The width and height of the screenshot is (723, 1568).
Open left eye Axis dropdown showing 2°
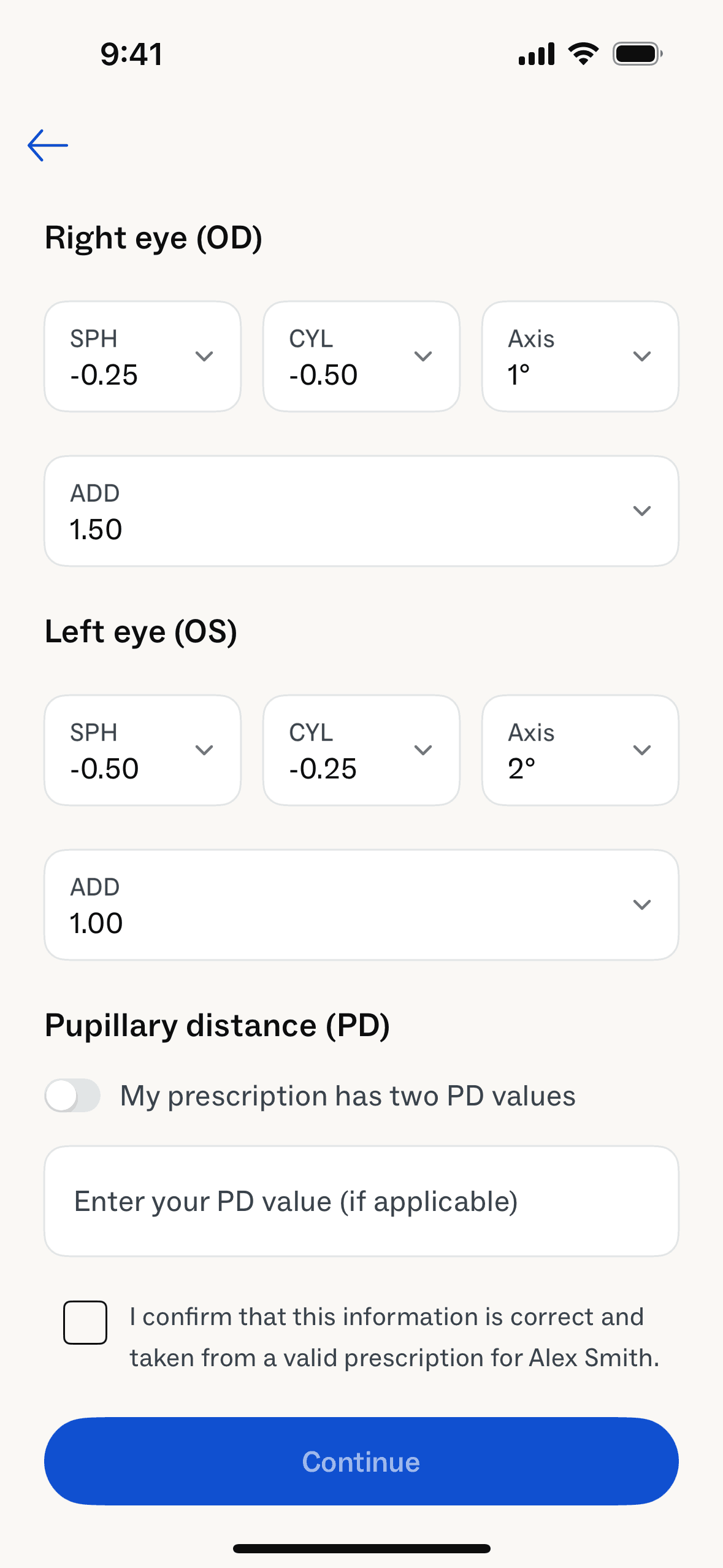(x=580, y=750)
